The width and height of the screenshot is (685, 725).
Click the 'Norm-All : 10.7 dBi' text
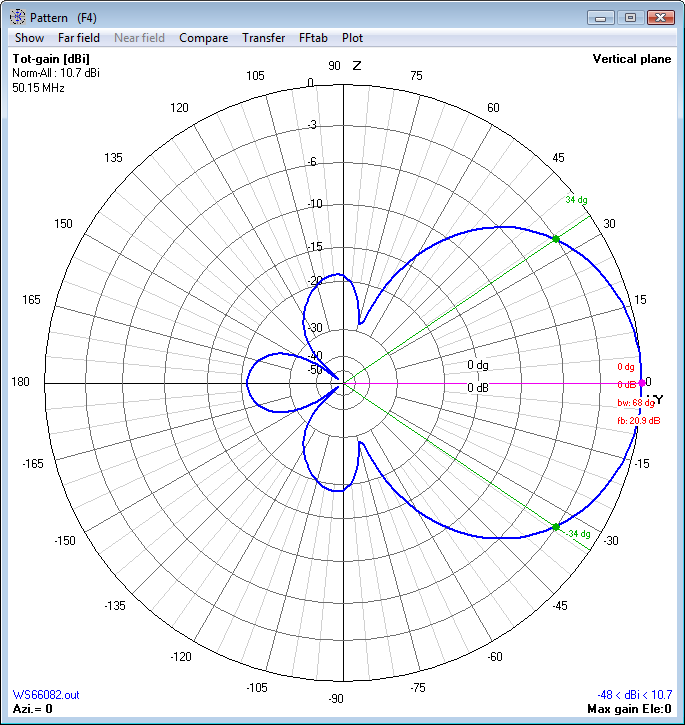pos(56,73)
